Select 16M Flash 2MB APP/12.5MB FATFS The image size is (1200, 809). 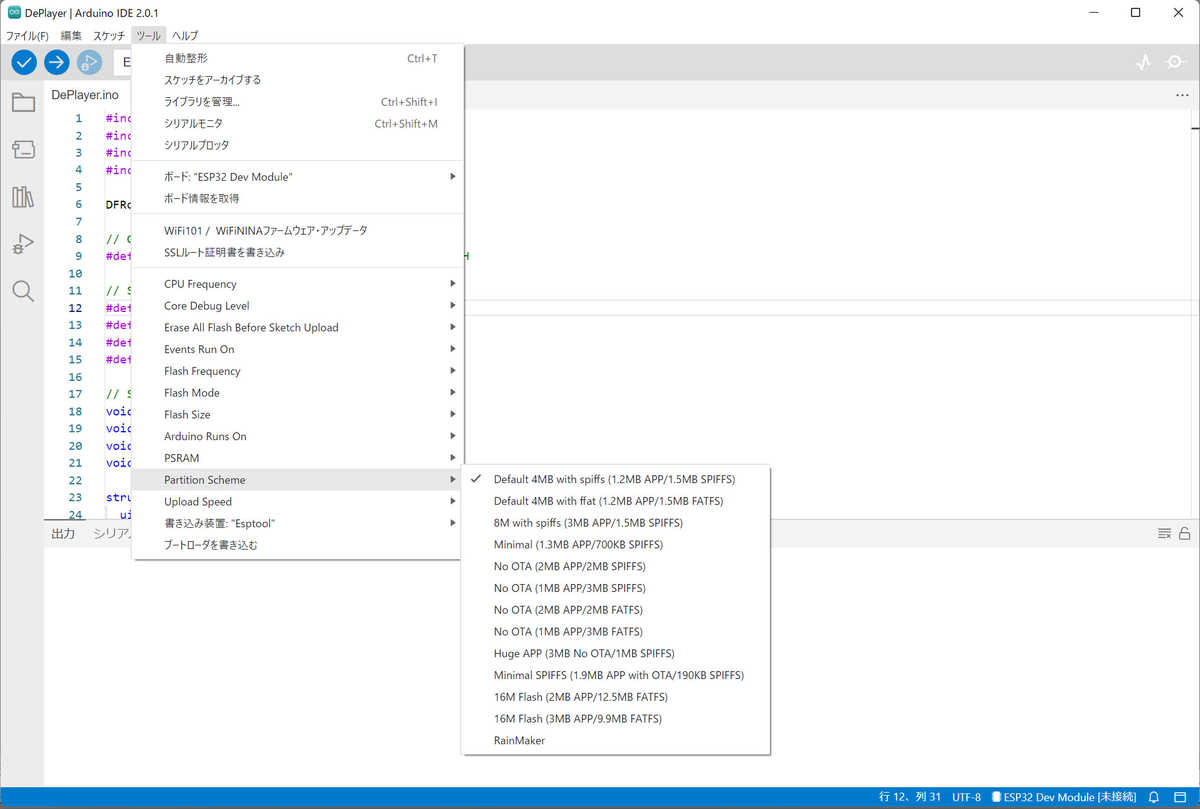point(615,697)
